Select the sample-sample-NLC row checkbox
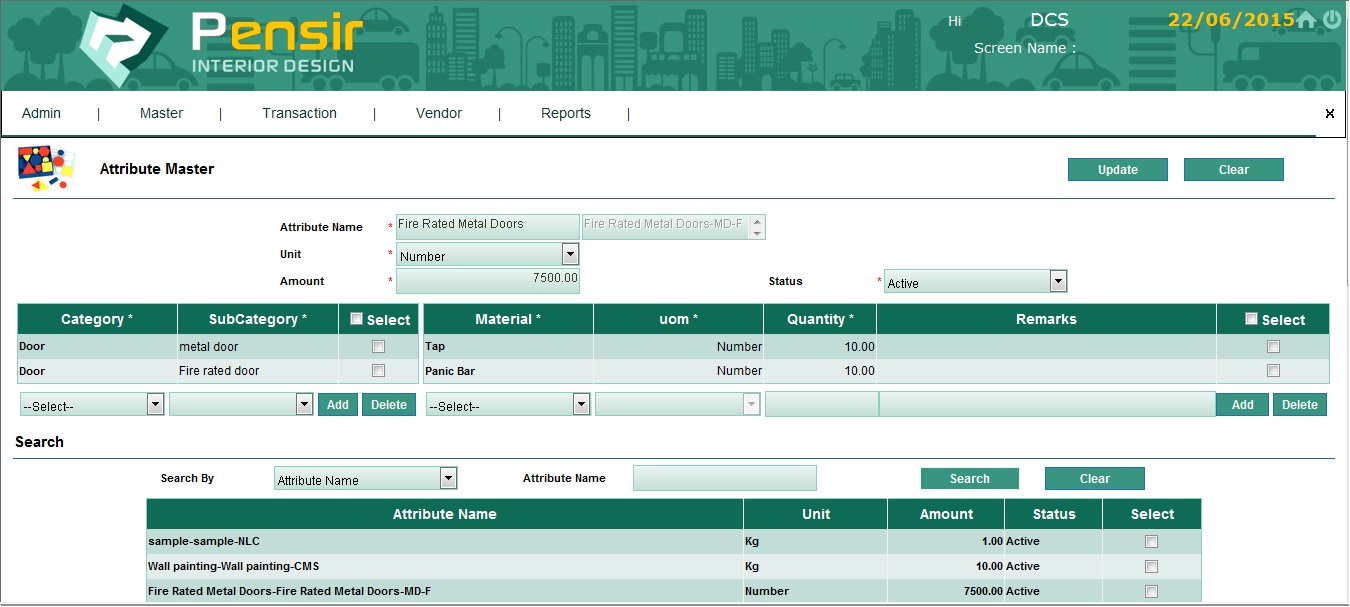Viewport: 1350px width, 607px height. point(1151,542)
